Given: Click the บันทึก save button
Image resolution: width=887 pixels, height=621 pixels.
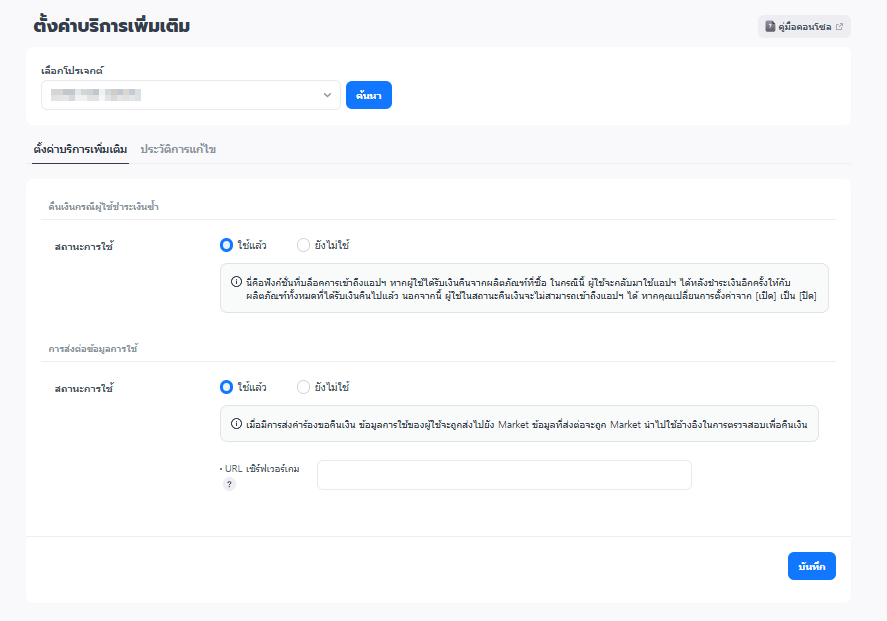Looking at the screenshot, I should coord(811,566).
